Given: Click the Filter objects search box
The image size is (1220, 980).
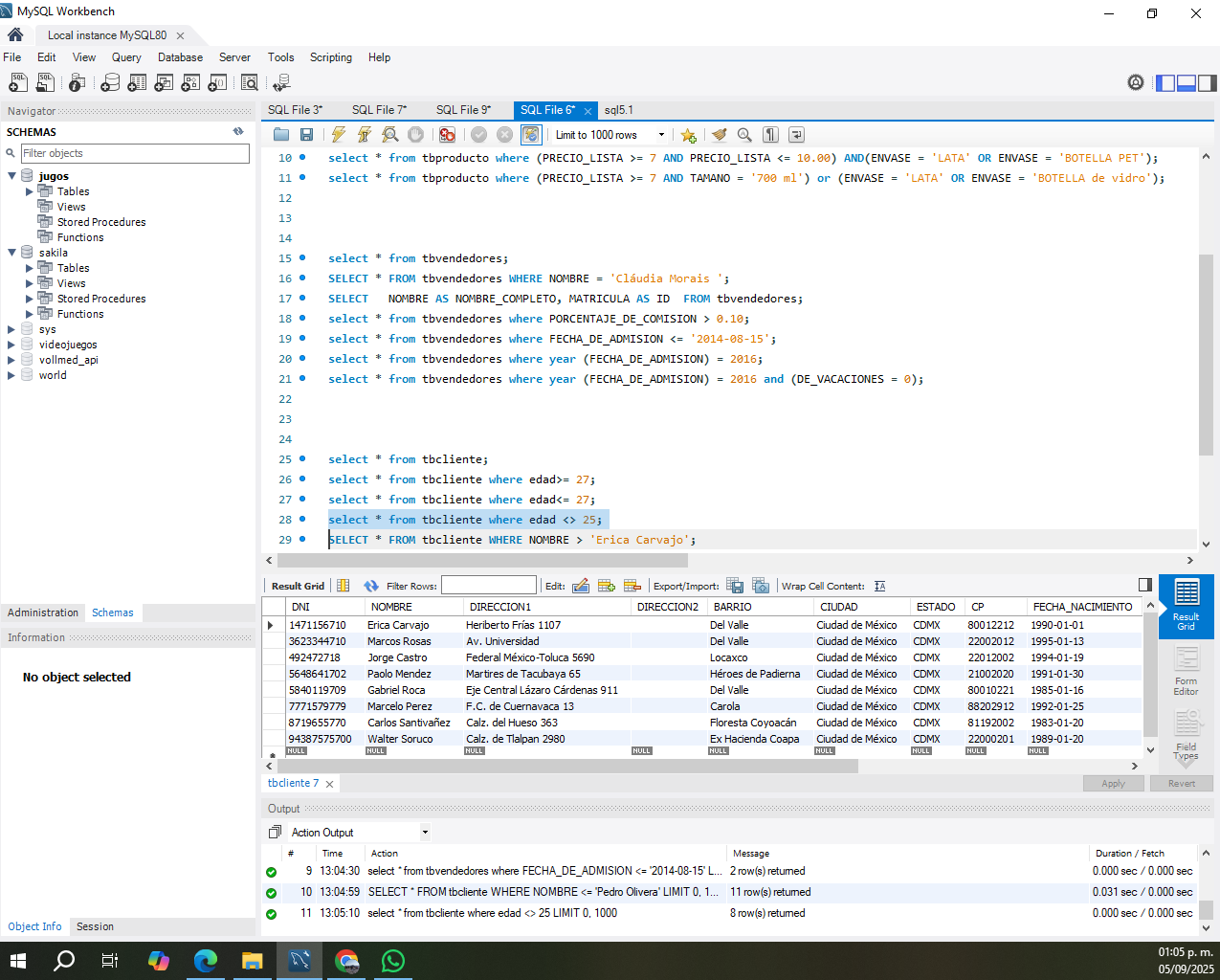Looking at the screenshot, I should click(135, 153).
